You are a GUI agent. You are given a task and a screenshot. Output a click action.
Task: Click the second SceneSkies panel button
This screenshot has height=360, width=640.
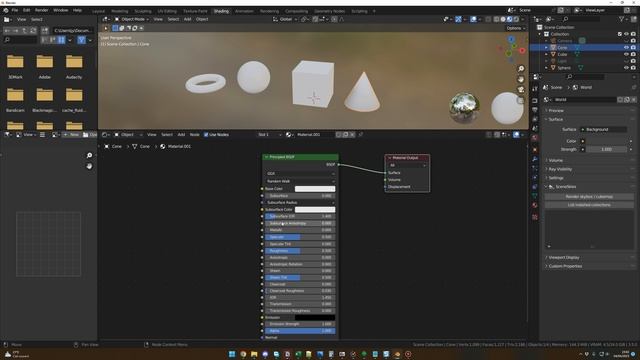[589, 205]
